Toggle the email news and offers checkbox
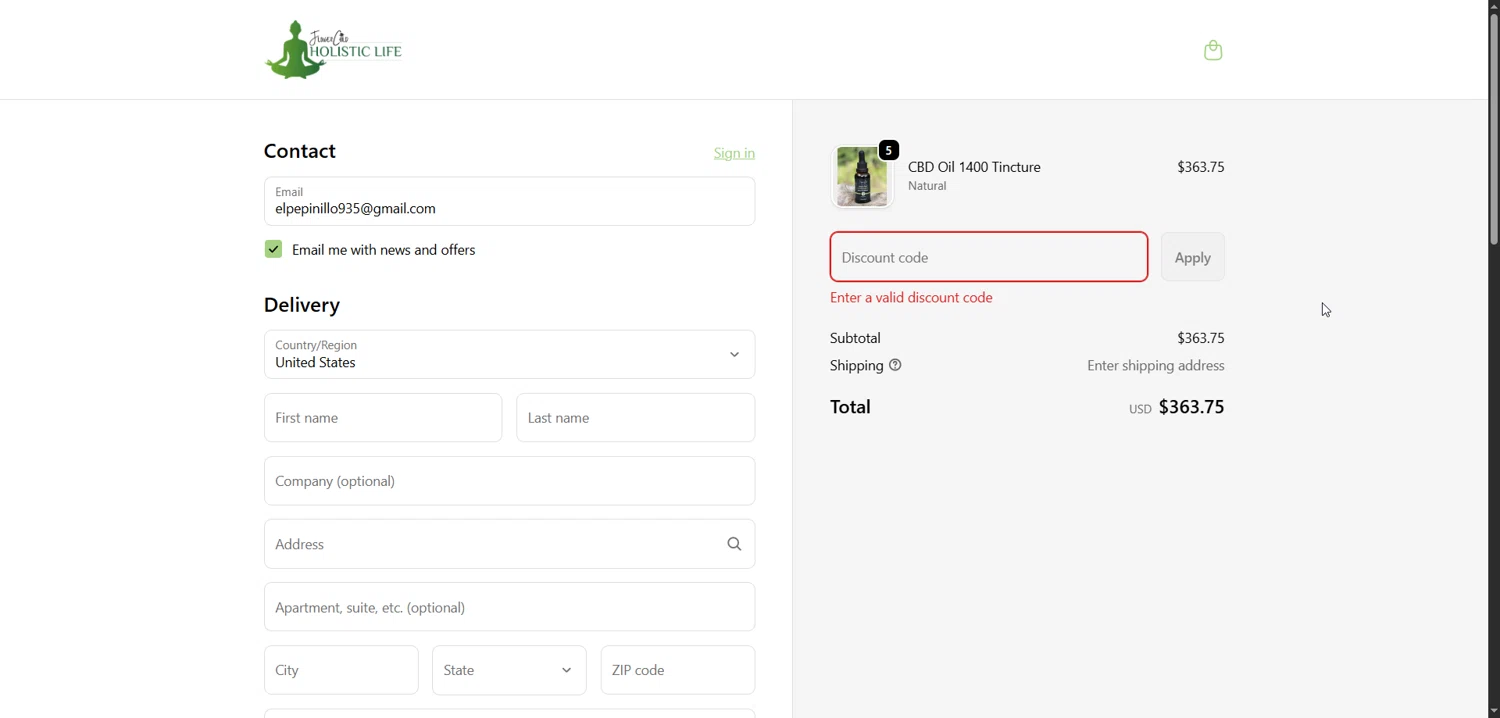The width and height of the screenshot is (1500, 718). [x=274, y=250]
